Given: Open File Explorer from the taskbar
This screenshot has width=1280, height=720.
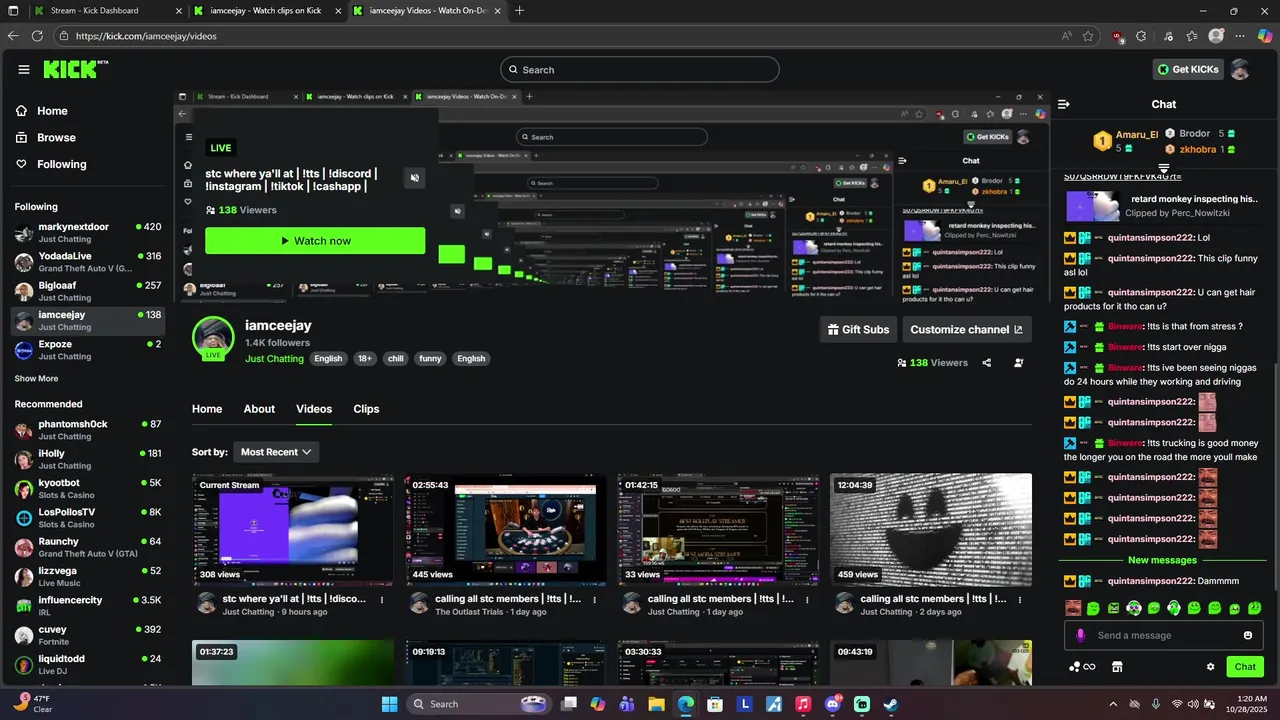Looking at the screenshot, I should coord(656,704).
